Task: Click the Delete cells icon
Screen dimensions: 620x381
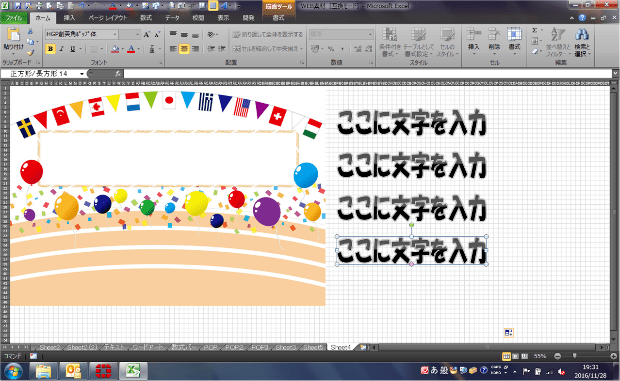Action: 493,41
